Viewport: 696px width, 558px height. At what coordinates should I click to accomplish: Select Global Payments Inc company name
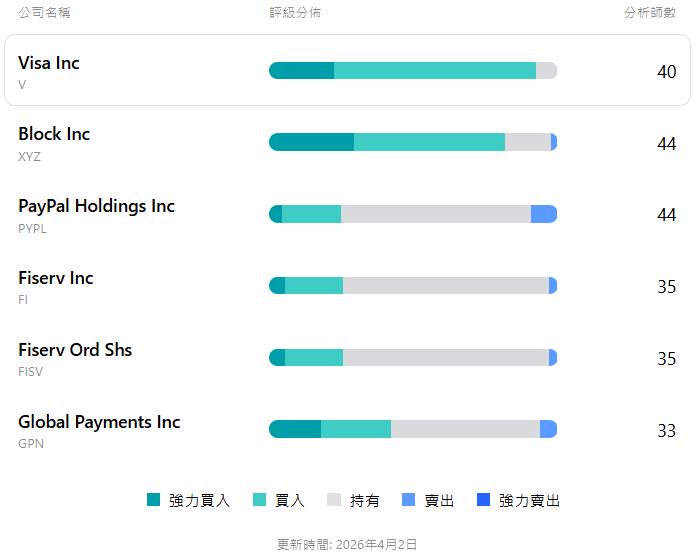[x=99, y=422]
